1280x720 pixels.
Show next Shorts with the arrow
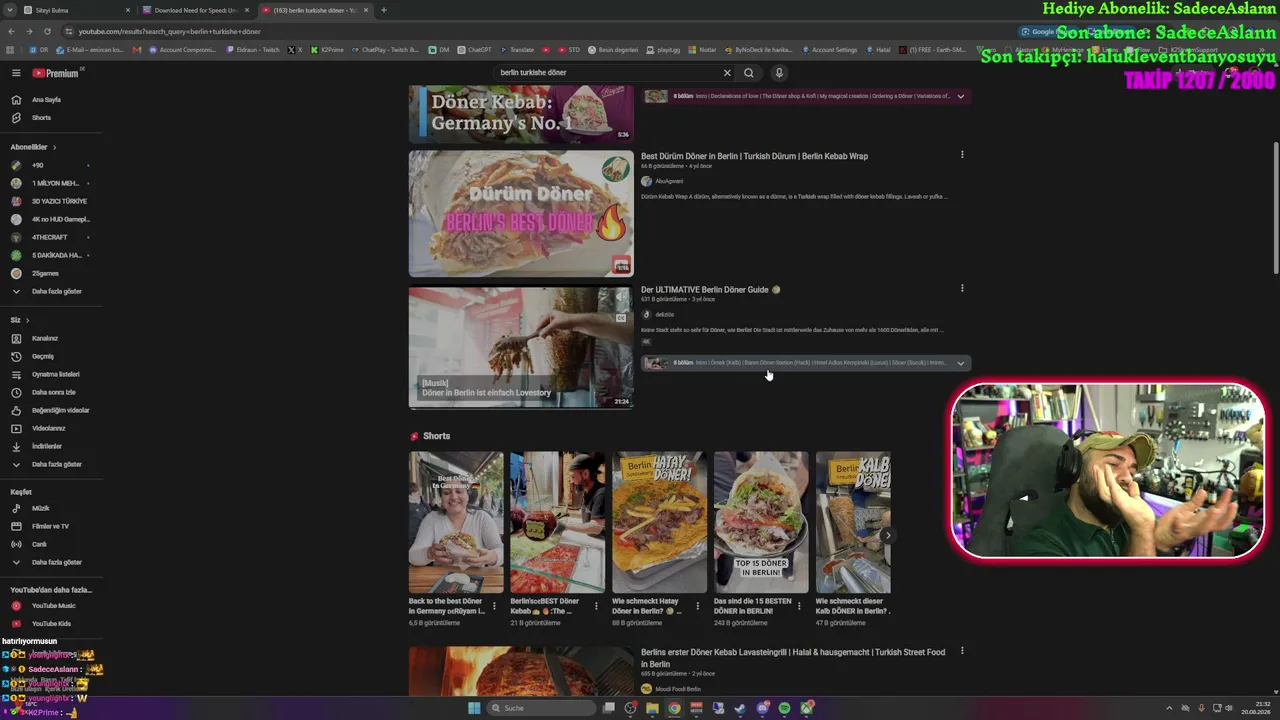(887, 535)
